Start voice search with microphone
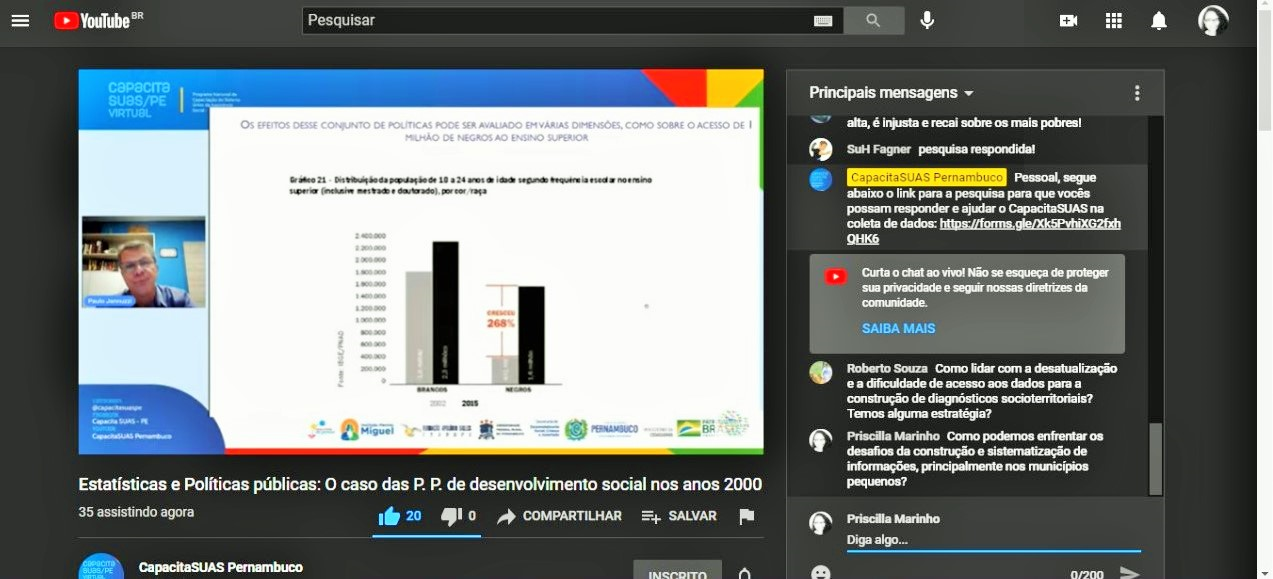This screenshot has height=579, width=1273. [x=927, y=20]
